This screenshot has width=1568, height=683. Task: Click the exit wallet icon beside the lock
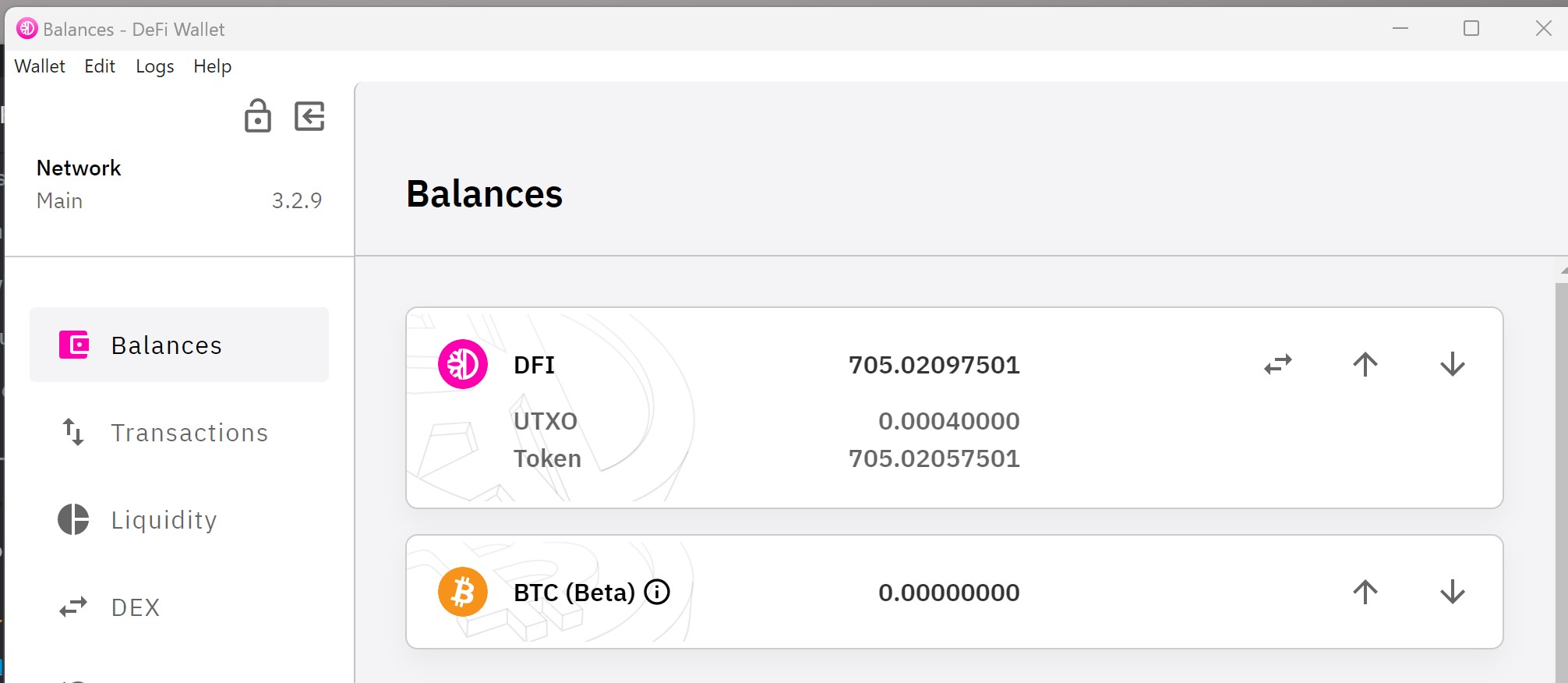pyautogui.click(x=309, y=117)
